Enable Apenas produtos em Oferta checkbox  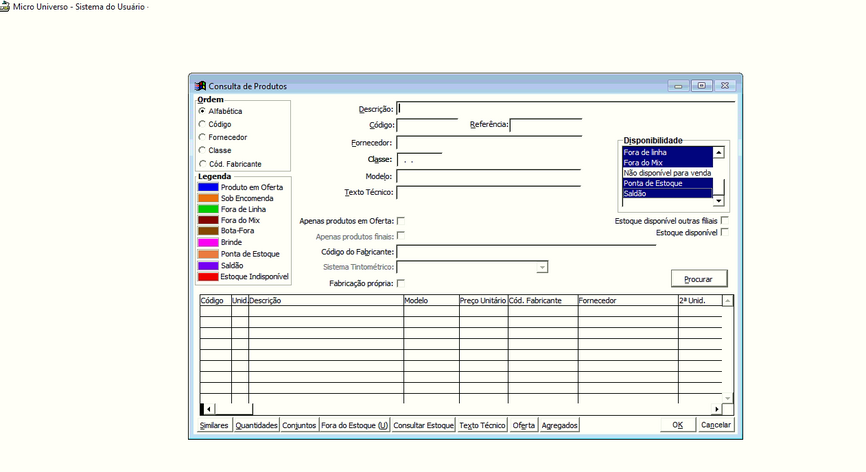click(401, 221)
